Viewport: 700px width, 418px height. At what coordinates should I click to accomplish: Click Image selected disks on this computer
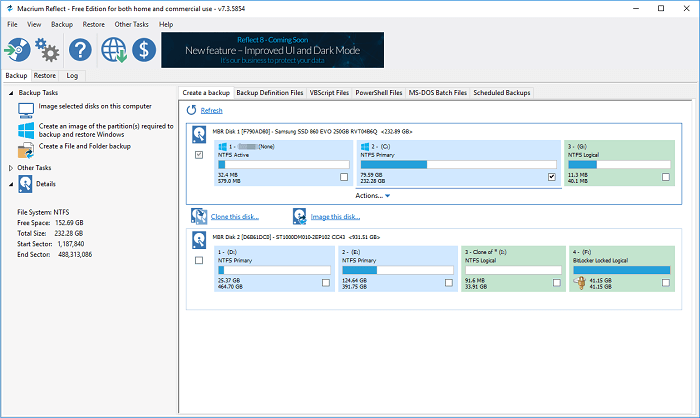click(95, 106)
